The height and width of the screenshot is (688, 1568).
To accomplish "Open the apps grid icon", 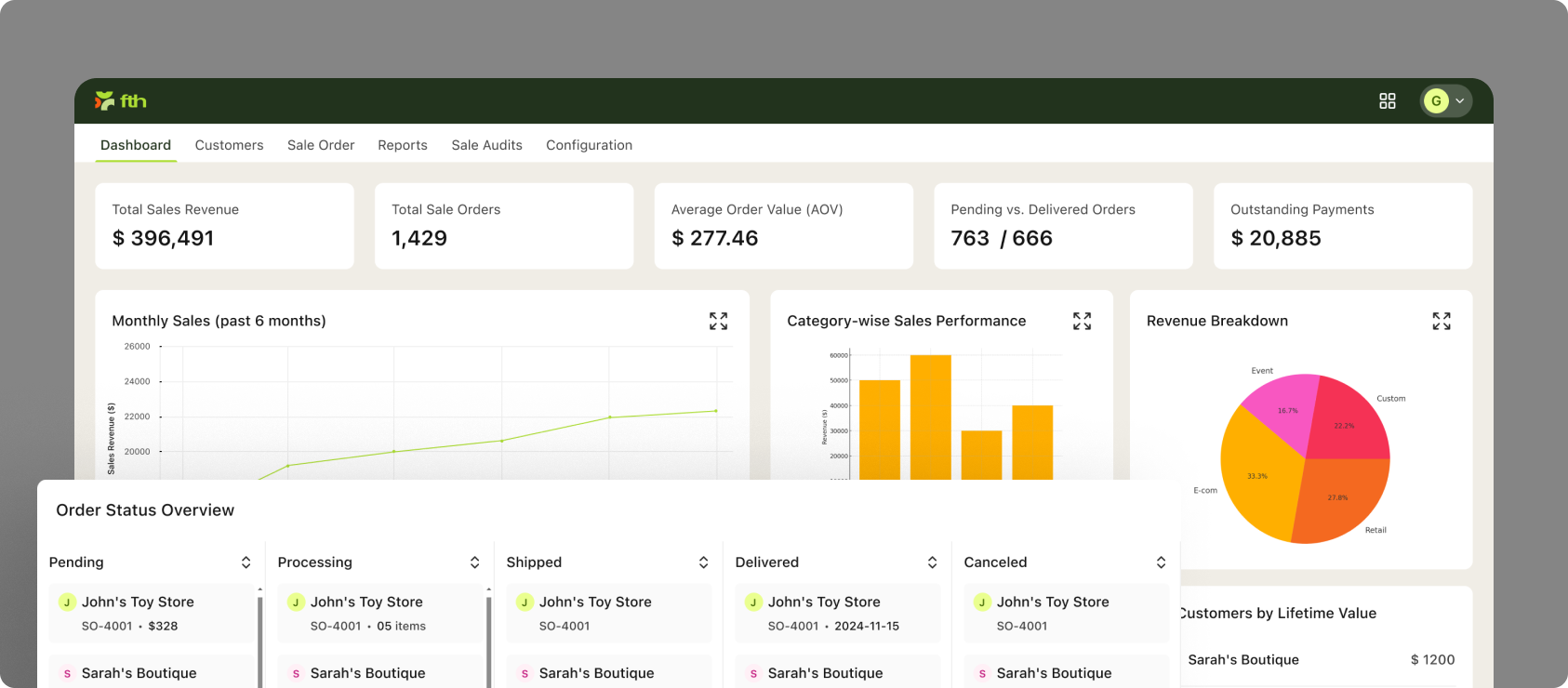I will 1388,100.
